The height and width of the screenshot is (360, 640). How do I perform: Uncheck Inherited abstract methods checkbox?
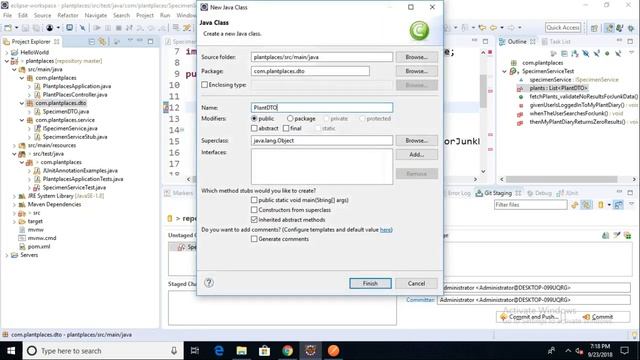(254, 220)
